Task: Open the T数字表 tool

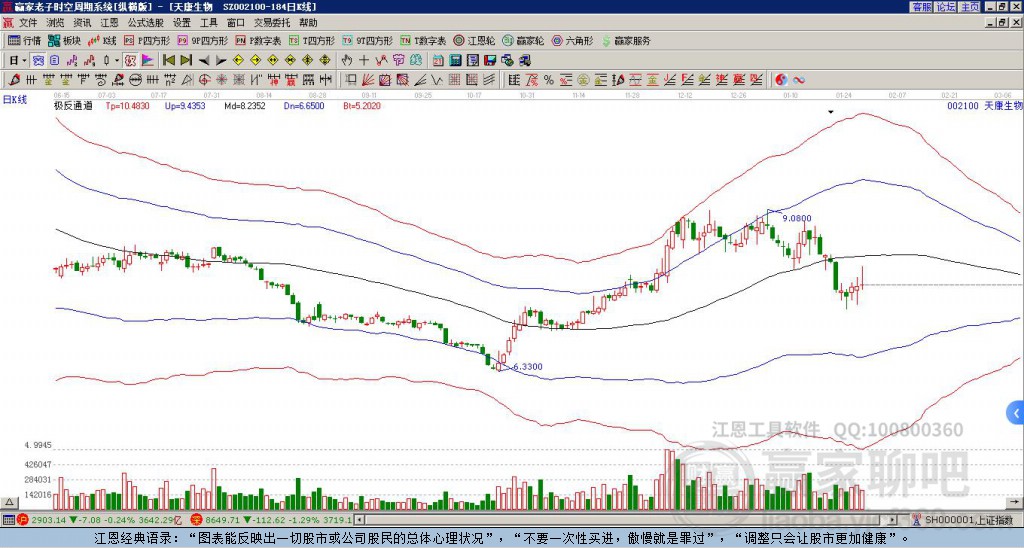Action: click(x=423, y=40)
